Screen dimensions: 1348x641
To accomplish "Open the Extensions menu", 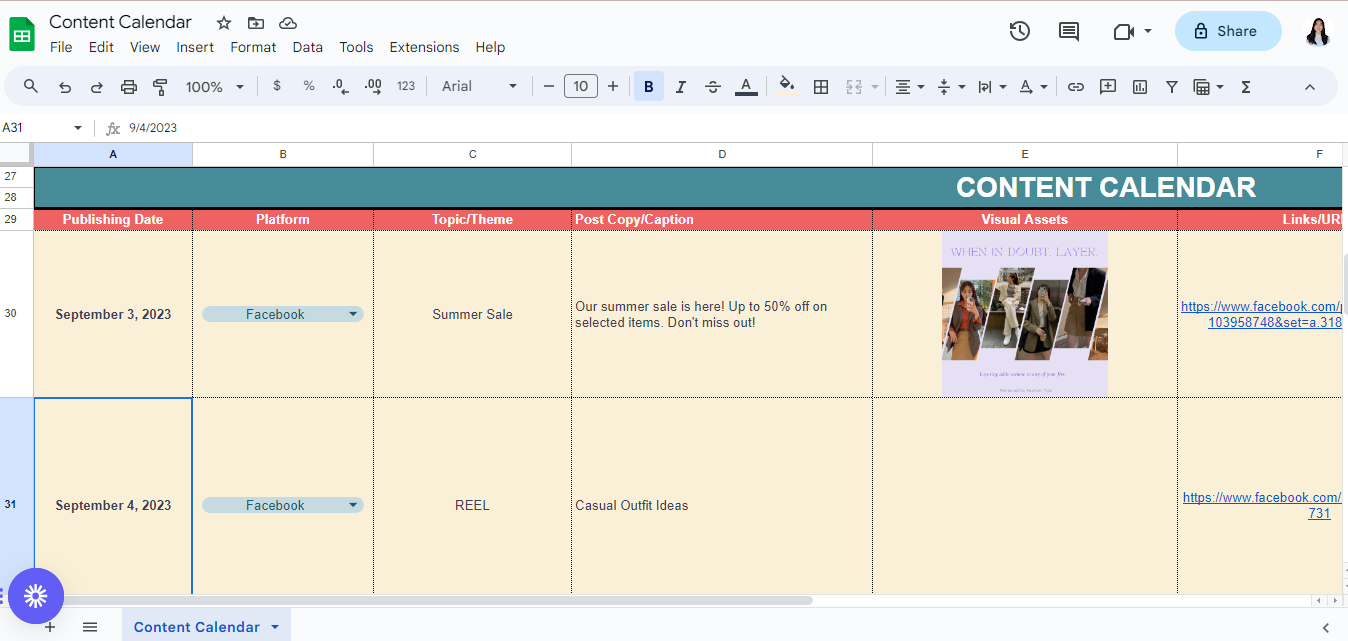I will tap(424, 47).
